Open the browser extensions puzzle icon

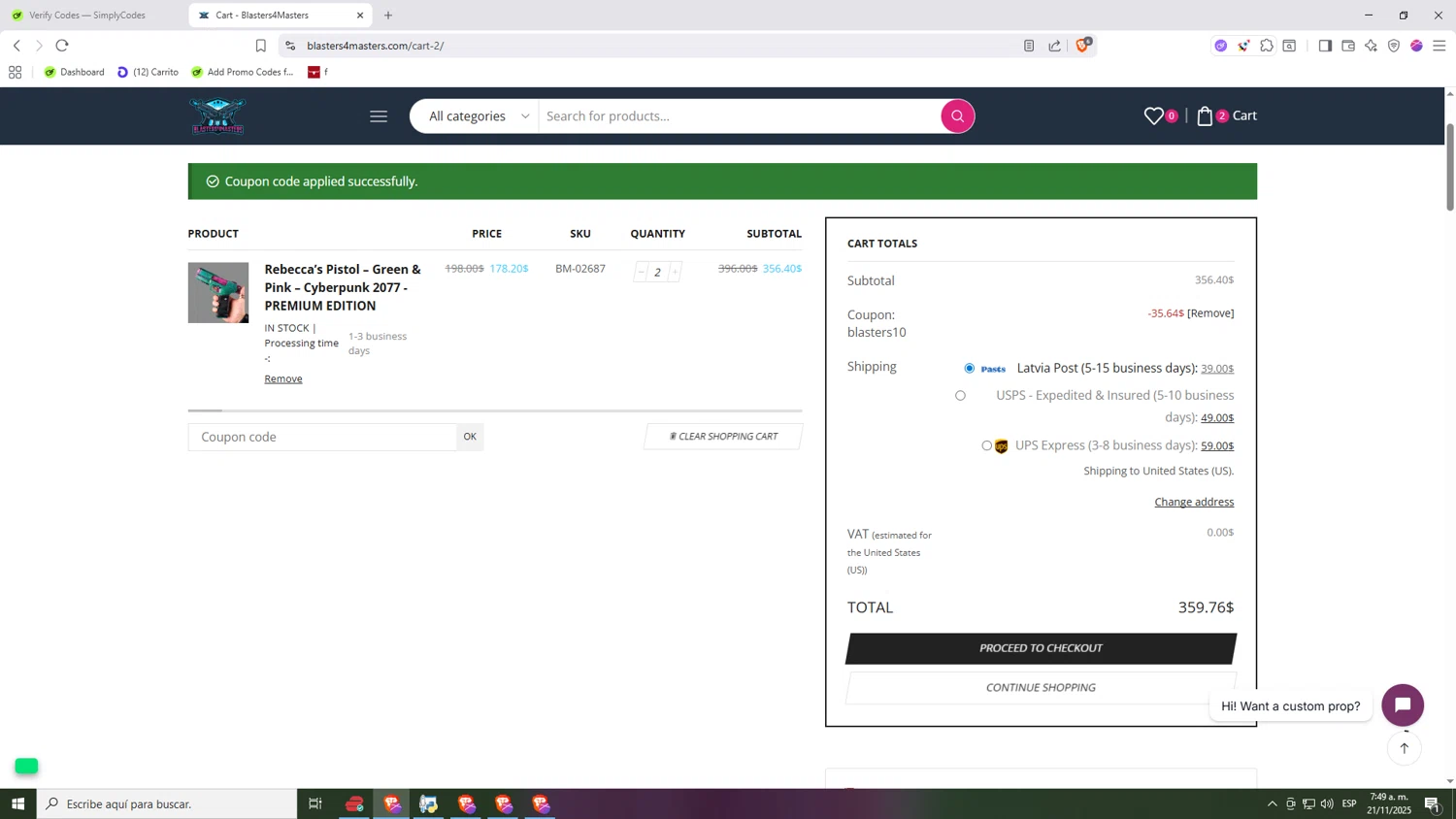[x=1267, y=46]
